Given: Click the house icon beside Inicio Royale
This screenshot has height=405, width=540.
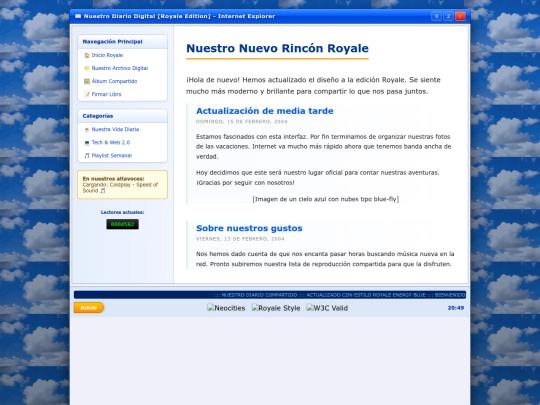Looking at the screenshot, I should [x=87, y=55].
